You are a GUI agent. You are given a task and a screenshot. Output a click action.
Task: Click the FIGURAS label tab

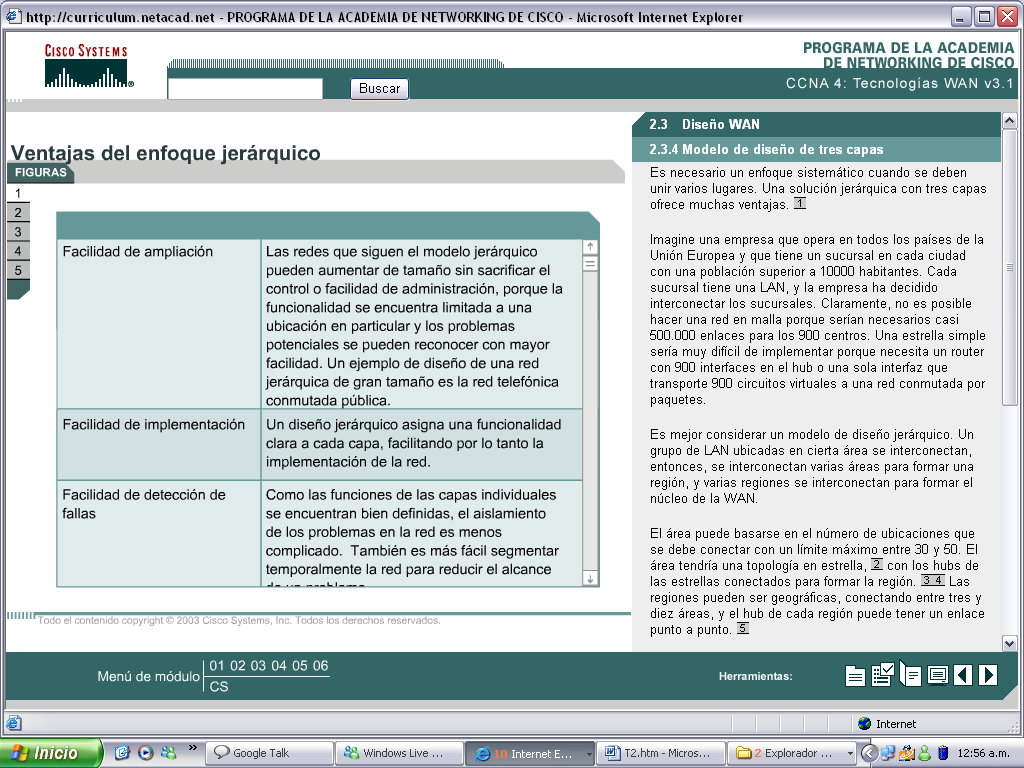(40, 172)
